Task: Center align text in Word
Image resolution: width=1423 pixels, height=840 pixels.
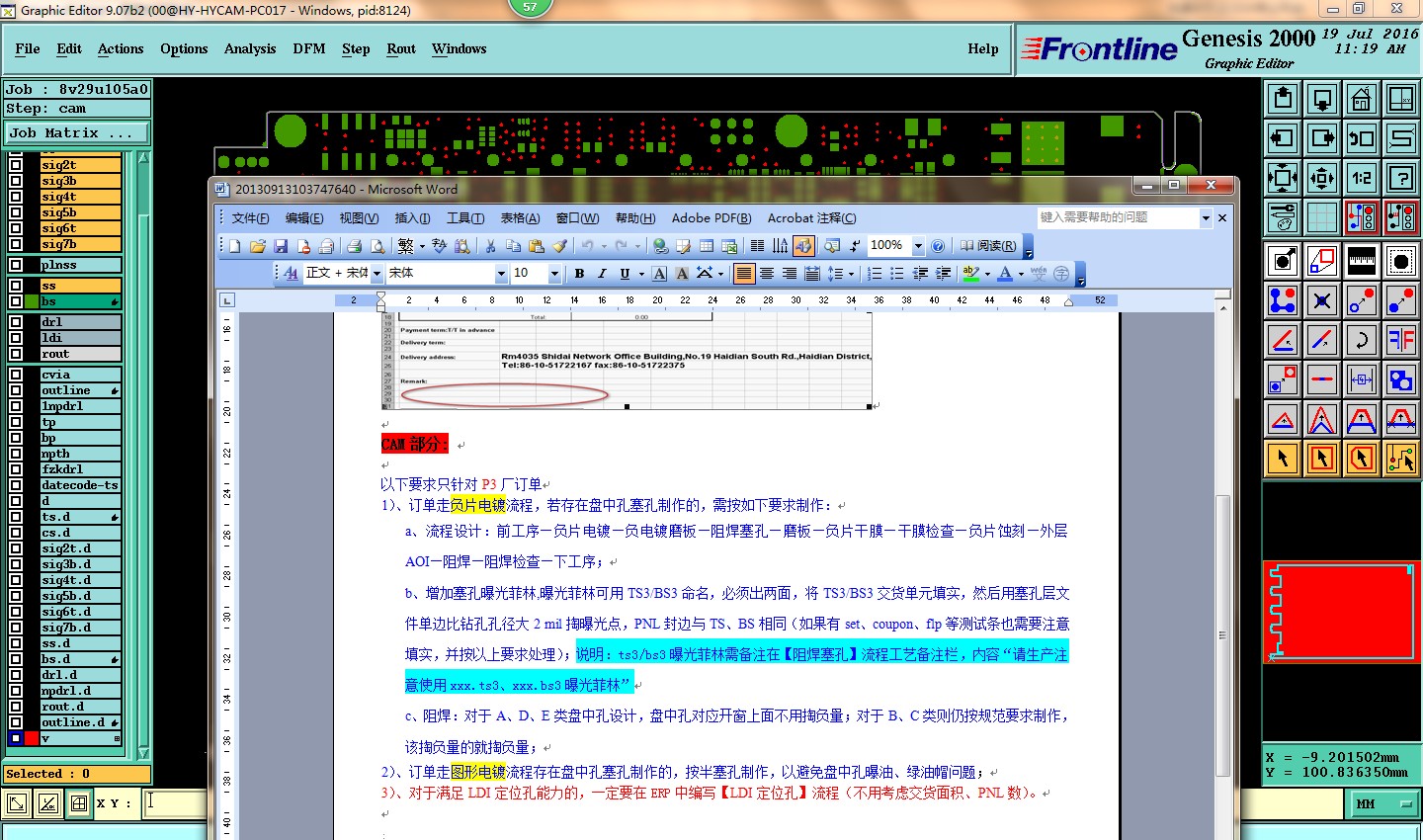Action: (x=767, y=274)
